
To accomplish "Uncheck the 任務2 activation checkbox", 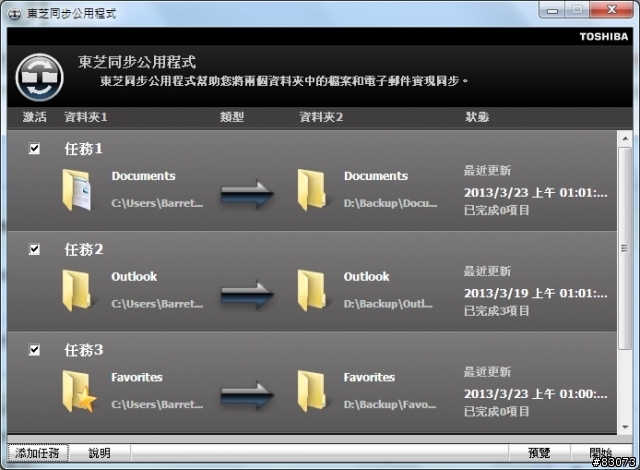I will tap(34, 249).
